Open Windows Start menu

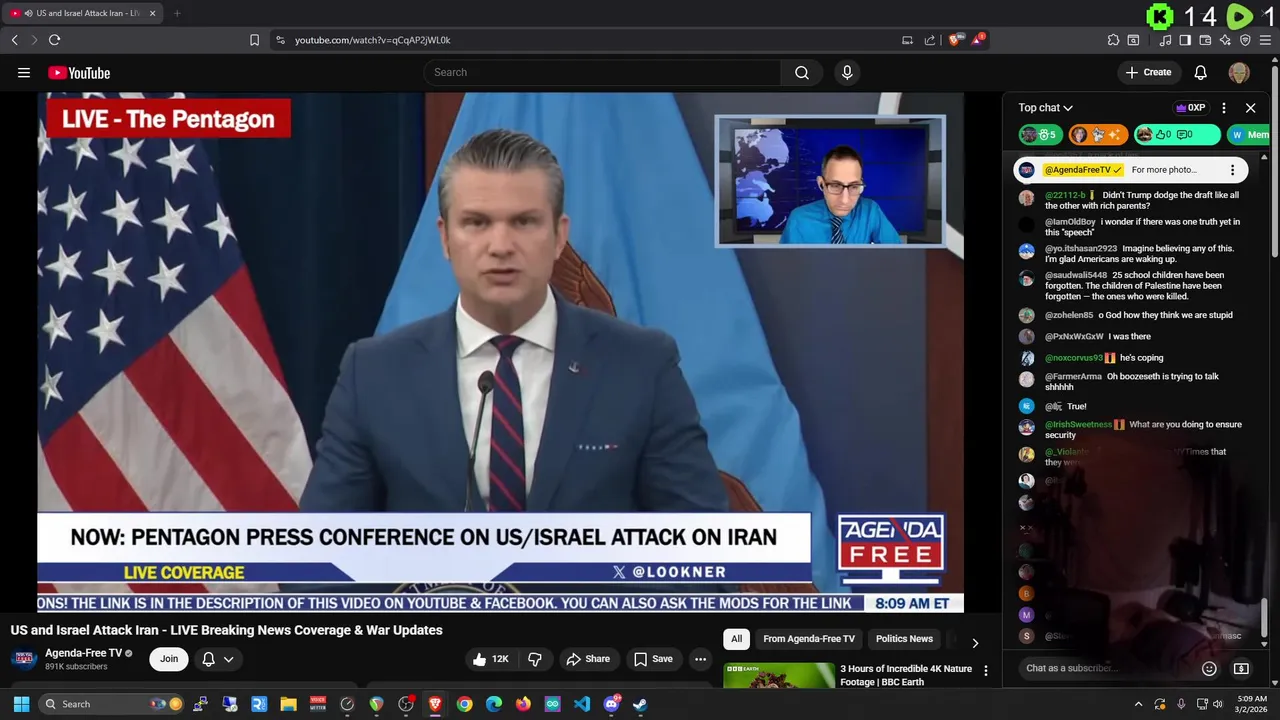21,704
